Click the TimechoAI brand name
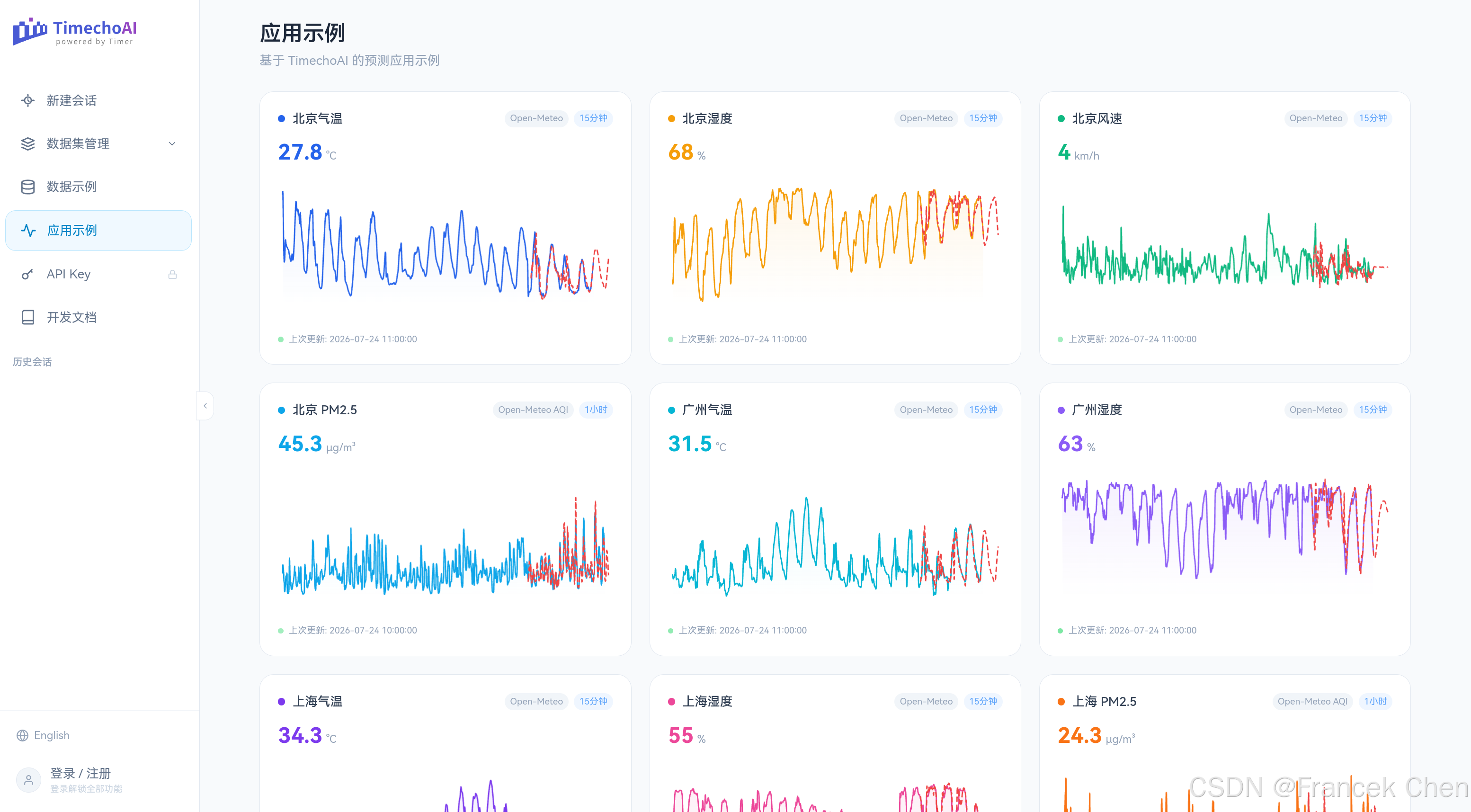1471x812 pixels. 95,27
